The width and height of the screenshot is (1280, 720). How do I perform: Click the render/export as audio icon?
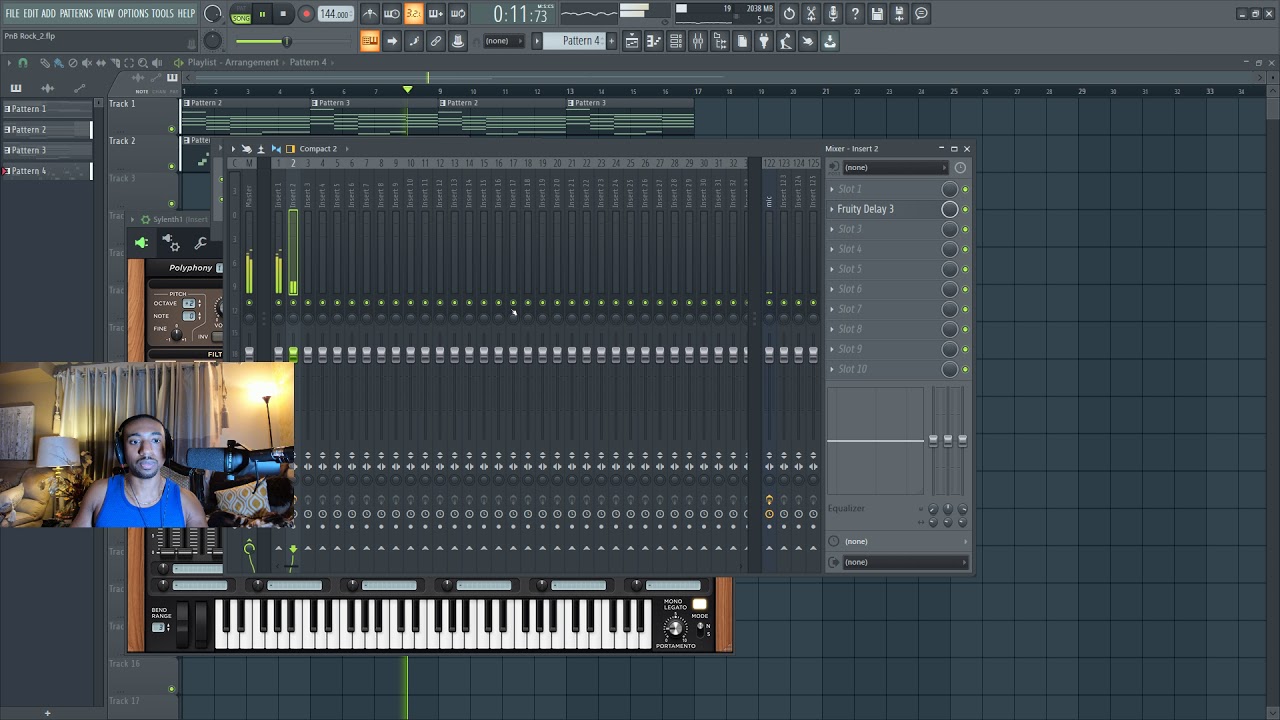tap(899, 14)
